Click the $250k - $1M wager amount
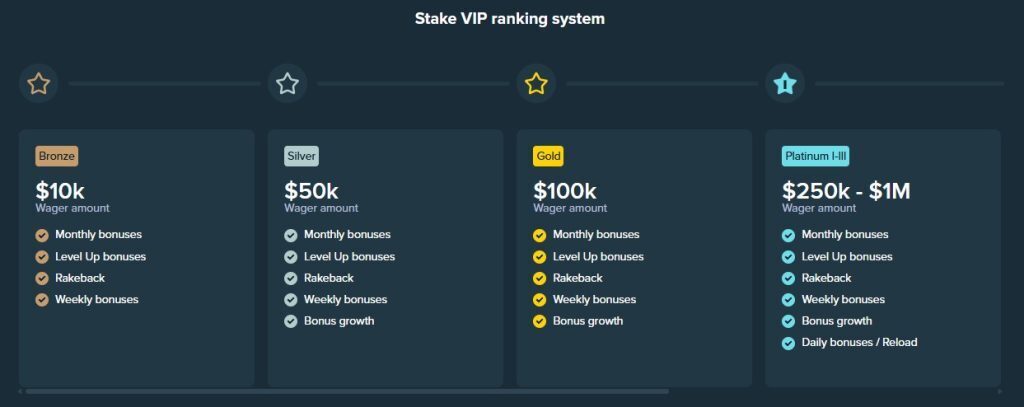Screen dimensions: 1024x407 pyautogui.click(x=846, y=191)
